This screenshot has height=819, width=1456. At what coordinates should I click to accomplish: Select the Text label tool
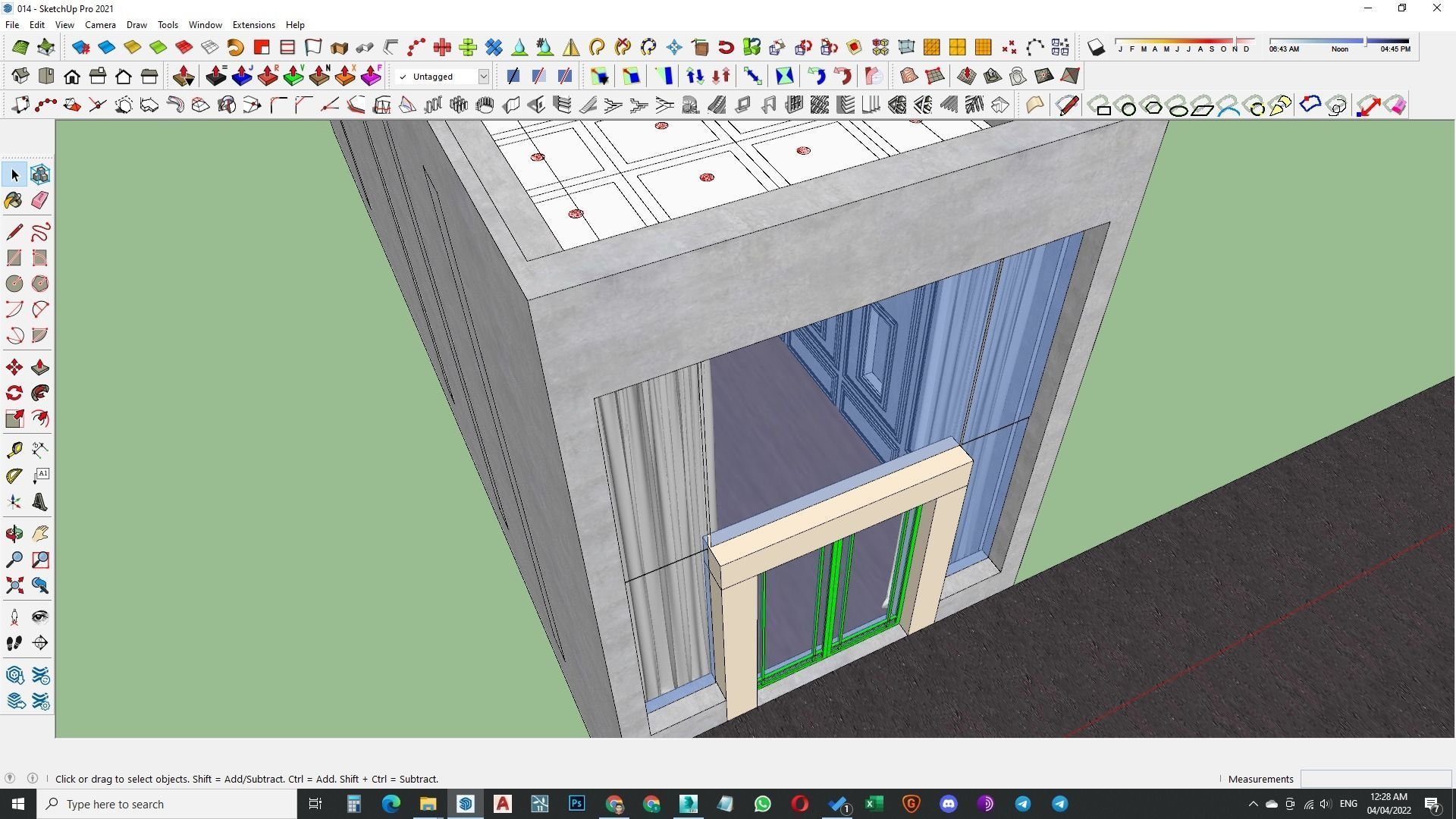pyautogui.click(x=40, y=476)
